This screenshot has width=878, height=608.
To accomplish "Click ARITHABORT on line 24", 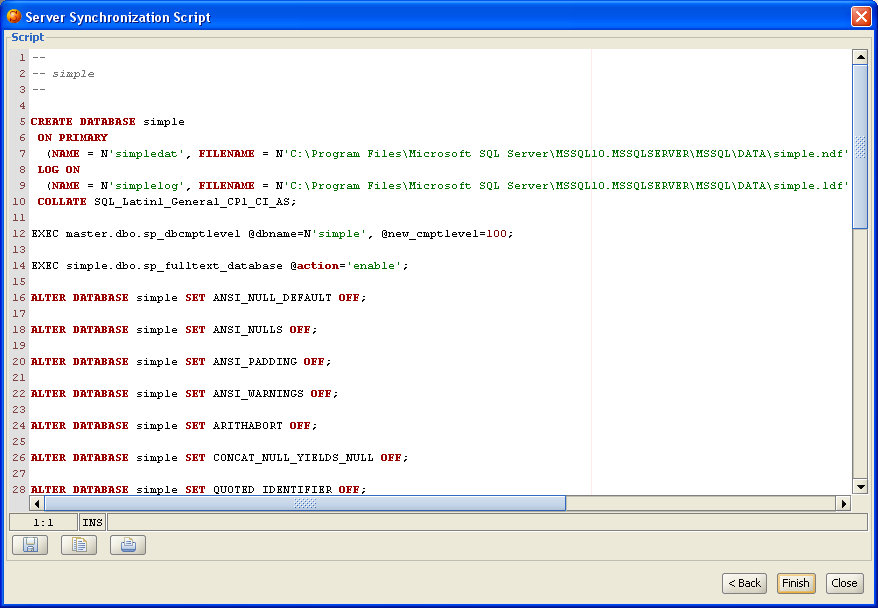I will click(247, 425).
